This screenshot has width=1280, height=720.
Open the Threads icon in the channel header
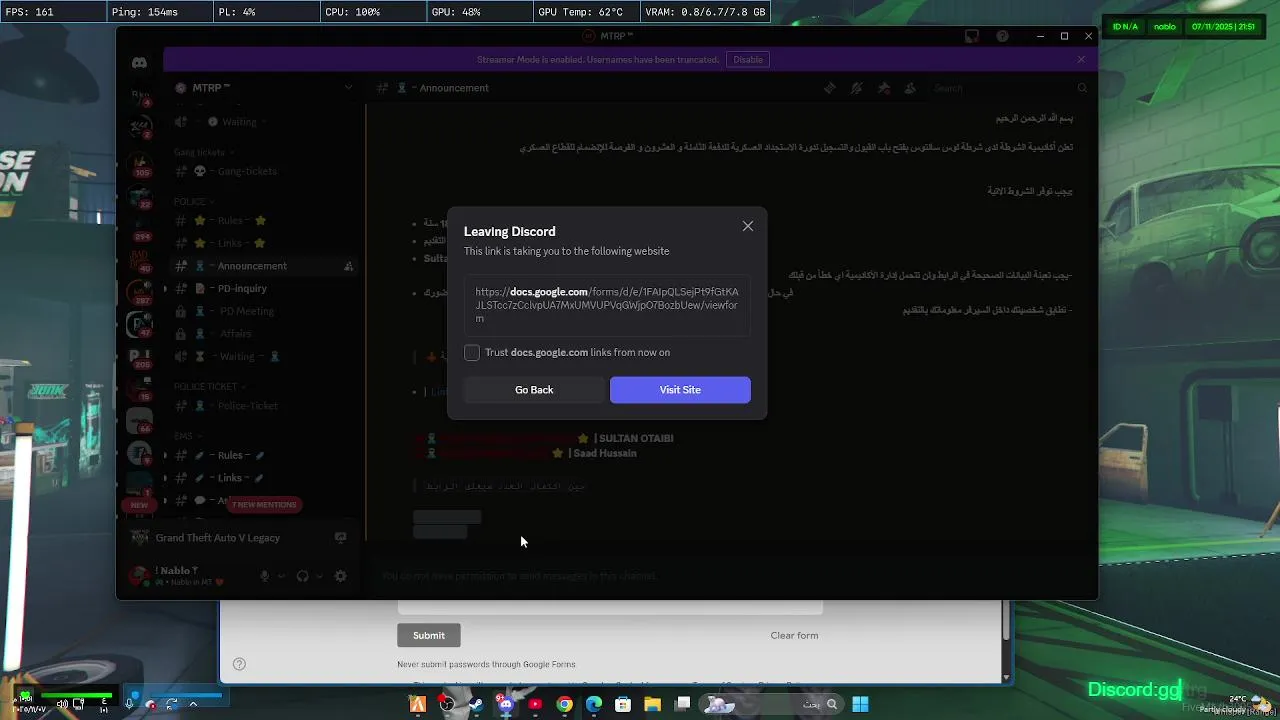830,88
